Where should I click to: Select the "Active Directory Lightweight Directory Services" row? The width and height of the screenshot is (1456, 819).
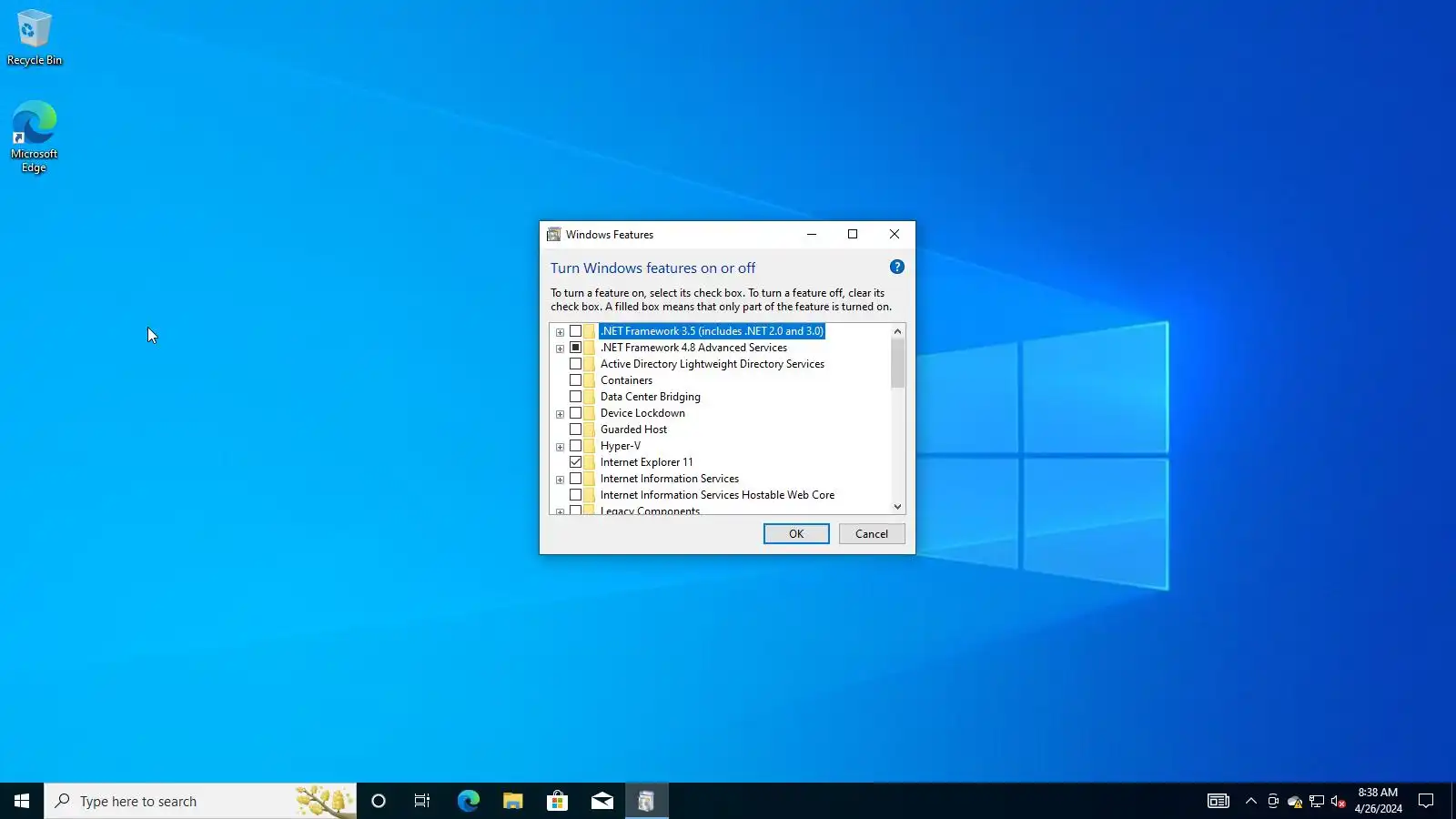point(713,364)
